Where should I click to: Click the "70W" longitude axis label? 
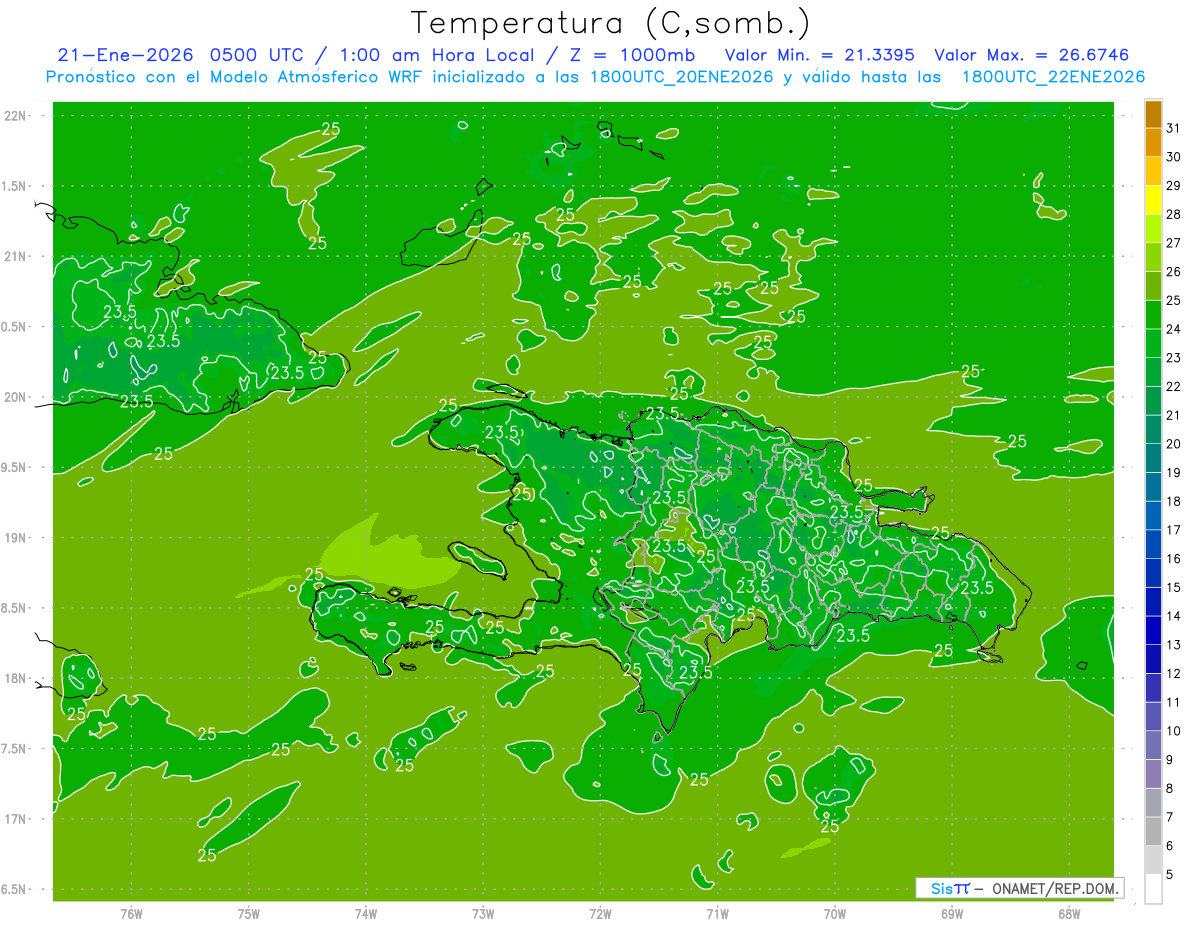[835, 914]
